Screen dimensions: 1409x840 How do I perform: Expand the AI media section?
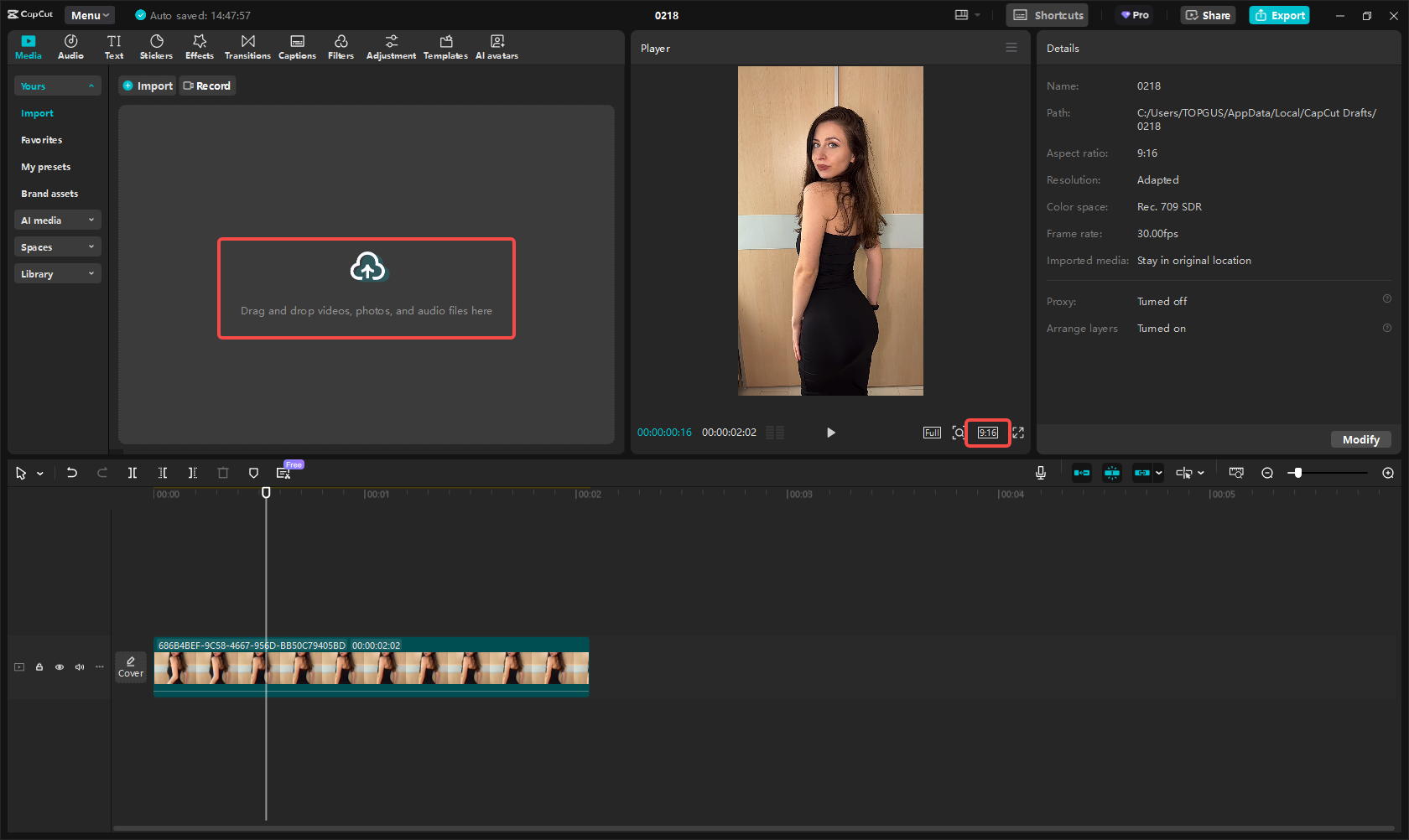click(x=57, y=220)
